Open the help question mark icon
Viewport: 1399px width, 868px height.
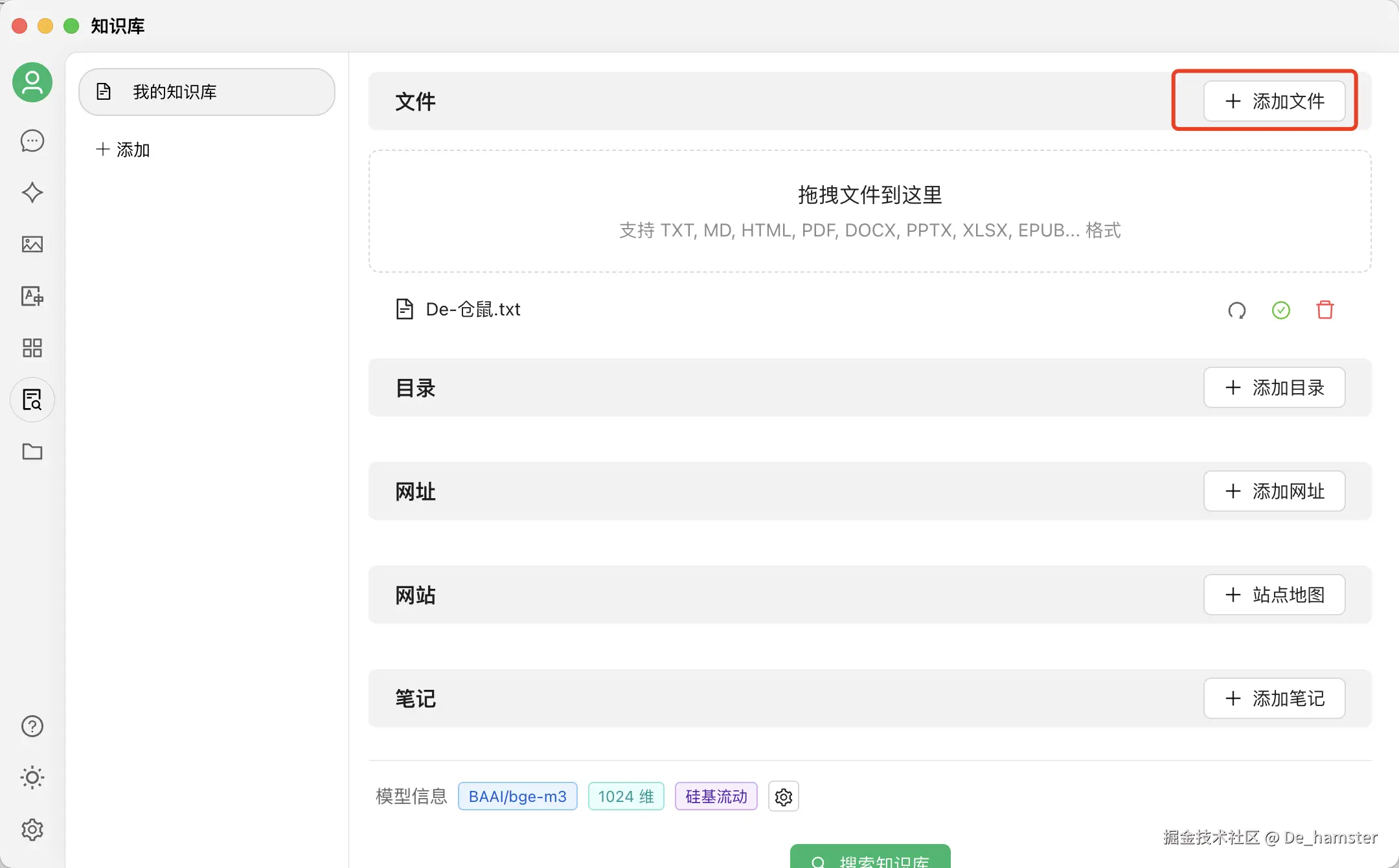point(32,726)
